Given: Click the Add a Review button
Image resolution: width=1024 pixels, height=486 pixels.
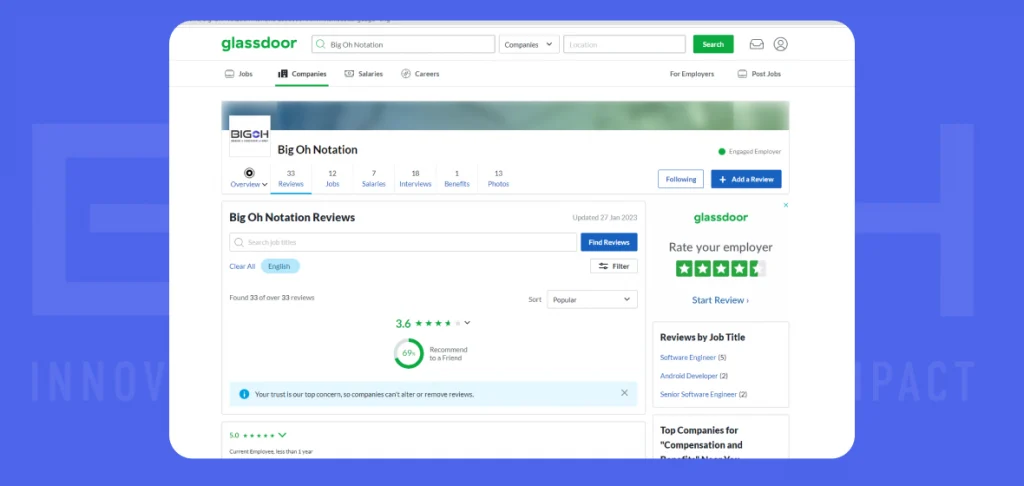Looking at the screenshot, I should (746, 179).
